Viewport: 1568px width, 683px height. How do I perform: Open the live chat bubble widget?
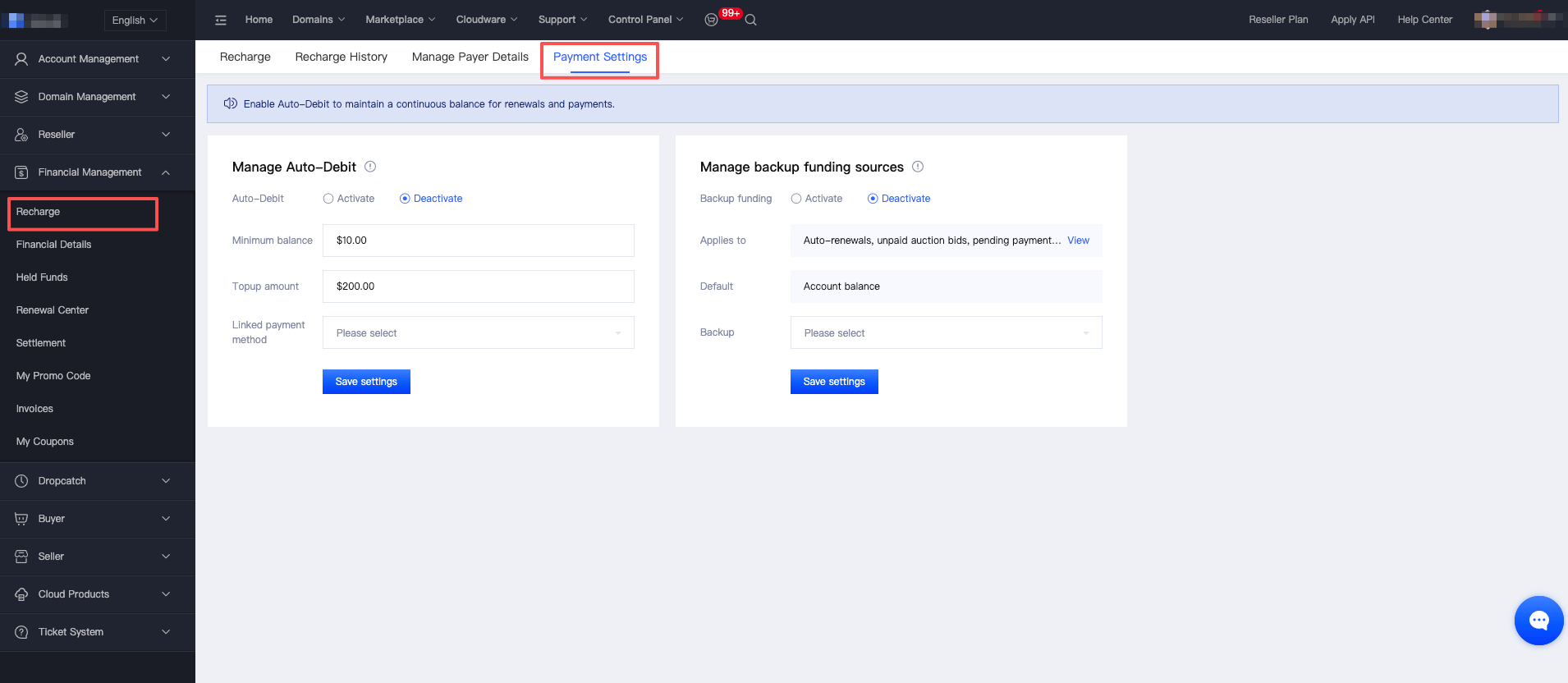(x=1538, y=621)
